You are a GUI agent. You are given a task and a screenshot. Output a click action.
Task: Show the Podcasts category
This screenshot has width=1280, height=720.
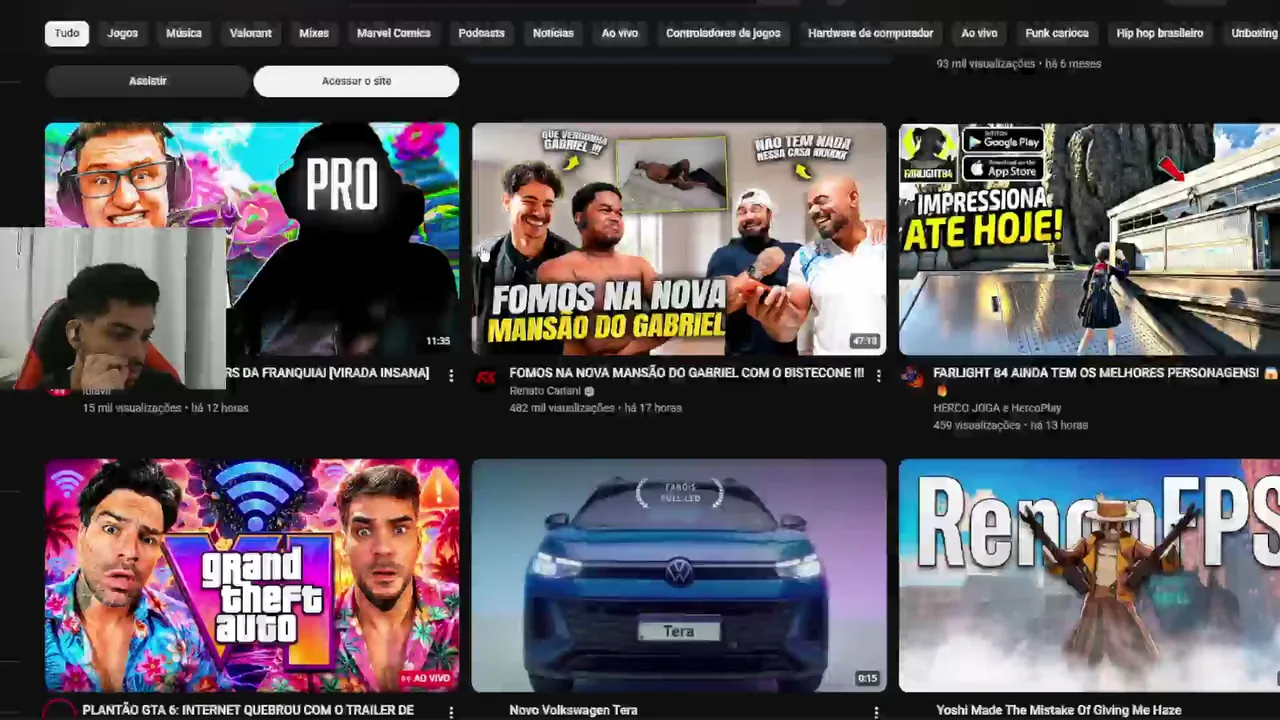(482, 33)
